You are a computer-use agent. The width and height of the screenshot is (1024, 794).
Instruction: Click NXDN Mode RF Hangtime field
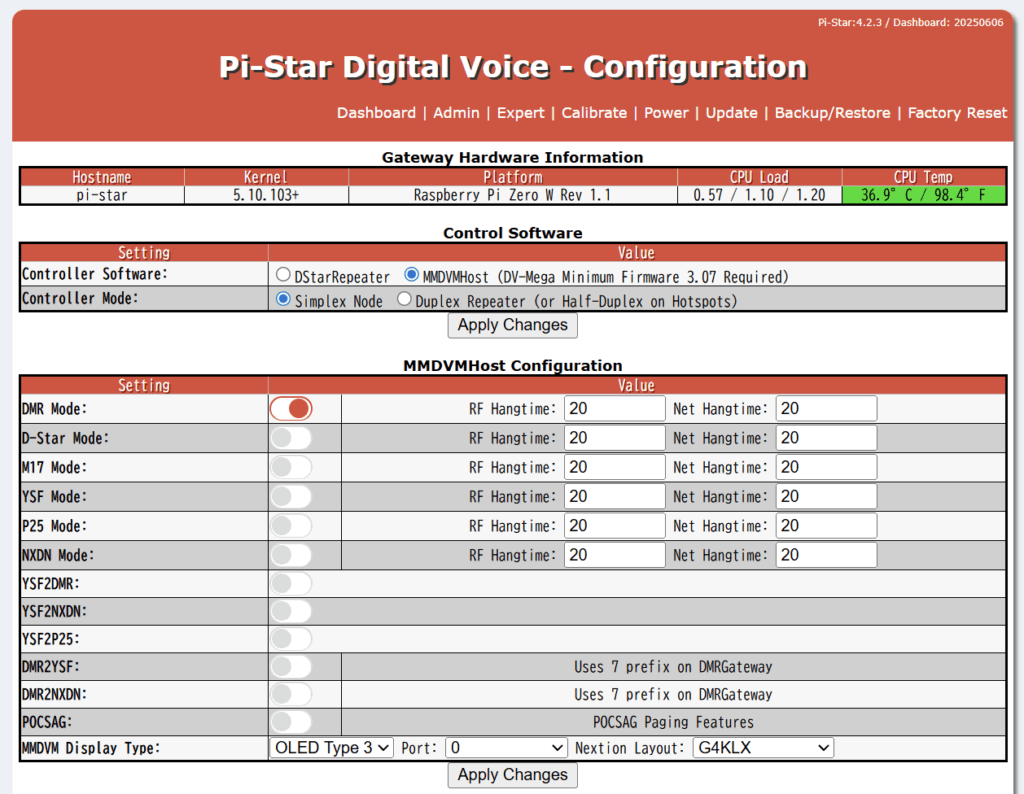615,556
